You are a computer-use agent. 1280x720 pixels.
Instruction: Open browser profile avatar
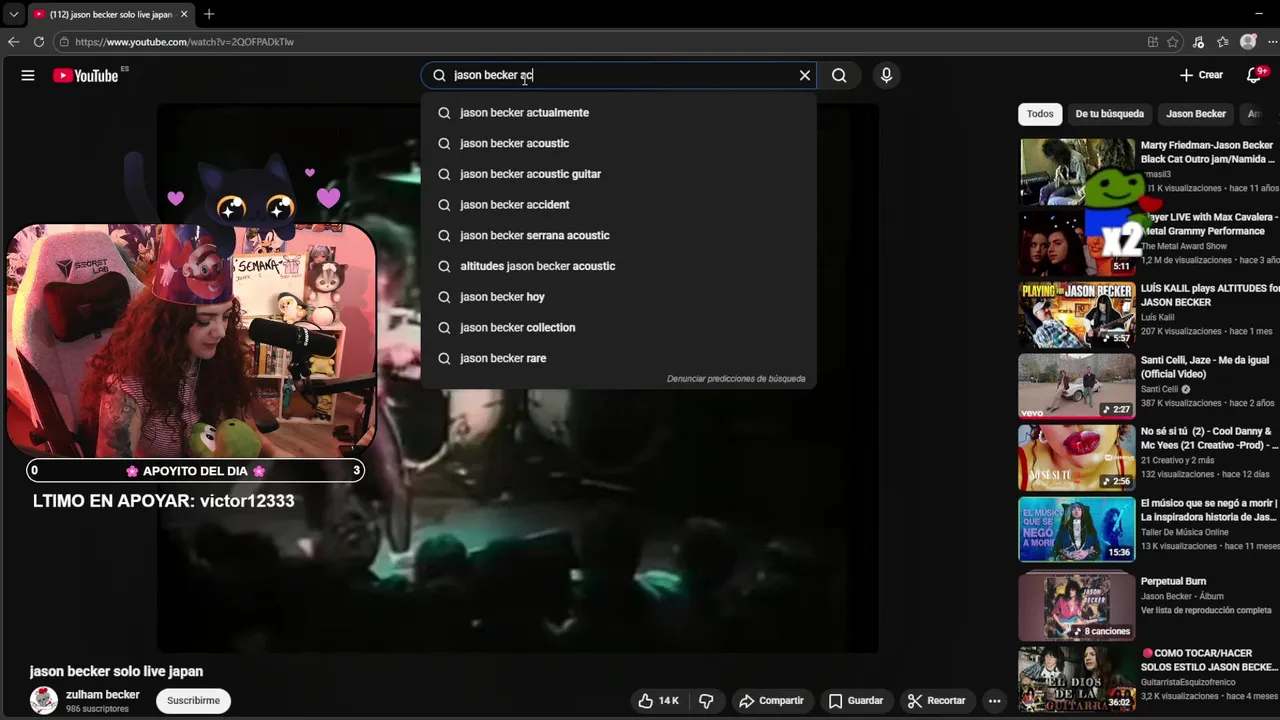pyautogui.click(x=1248, y=42)
